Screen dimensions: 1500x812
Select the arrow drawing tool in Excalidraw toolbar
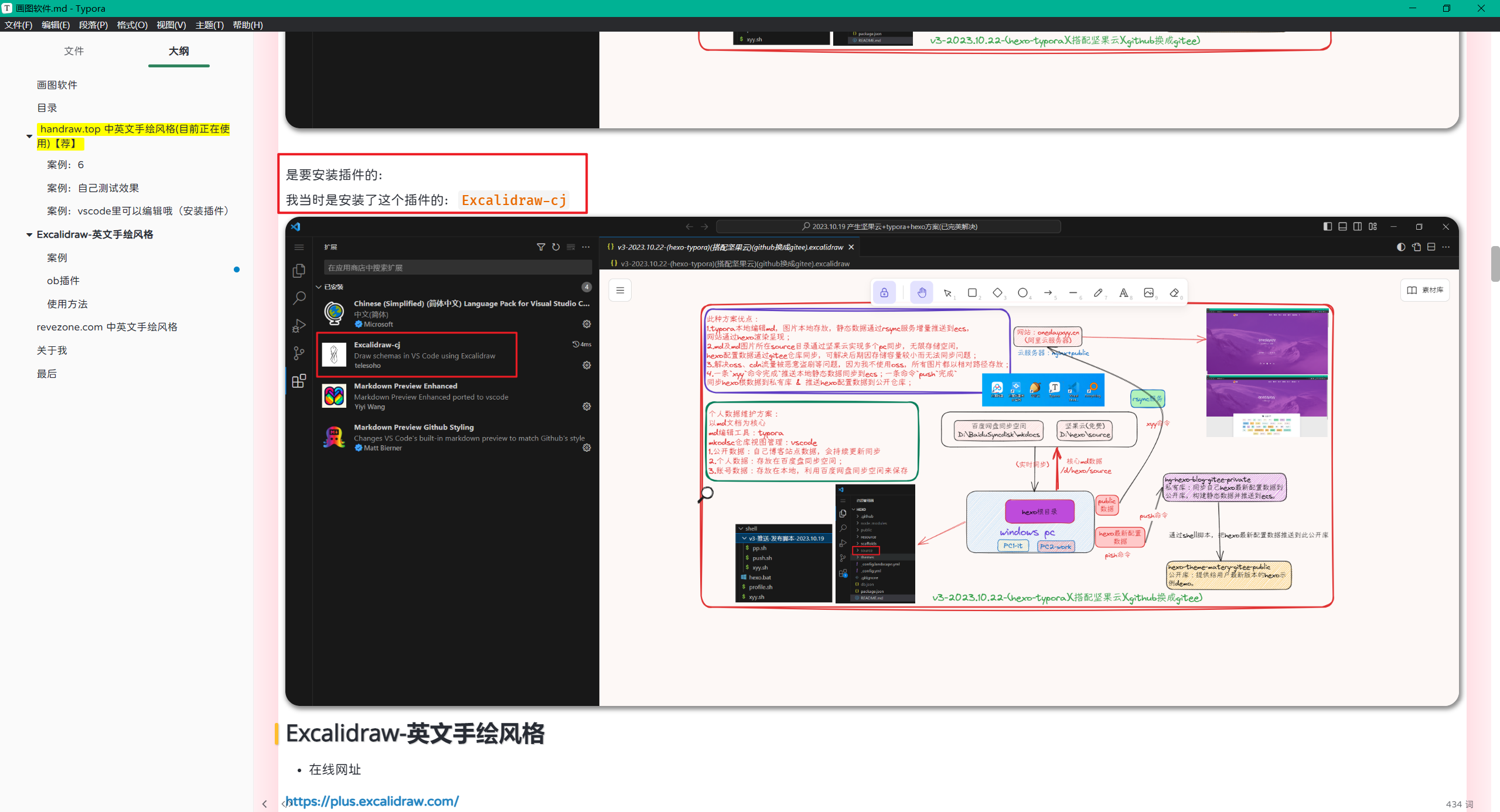(x=1048, y=292)
